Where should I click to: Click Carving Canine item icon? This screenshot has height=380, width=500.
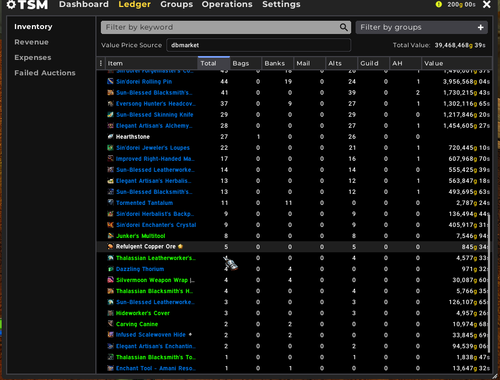tap(110, 324)
